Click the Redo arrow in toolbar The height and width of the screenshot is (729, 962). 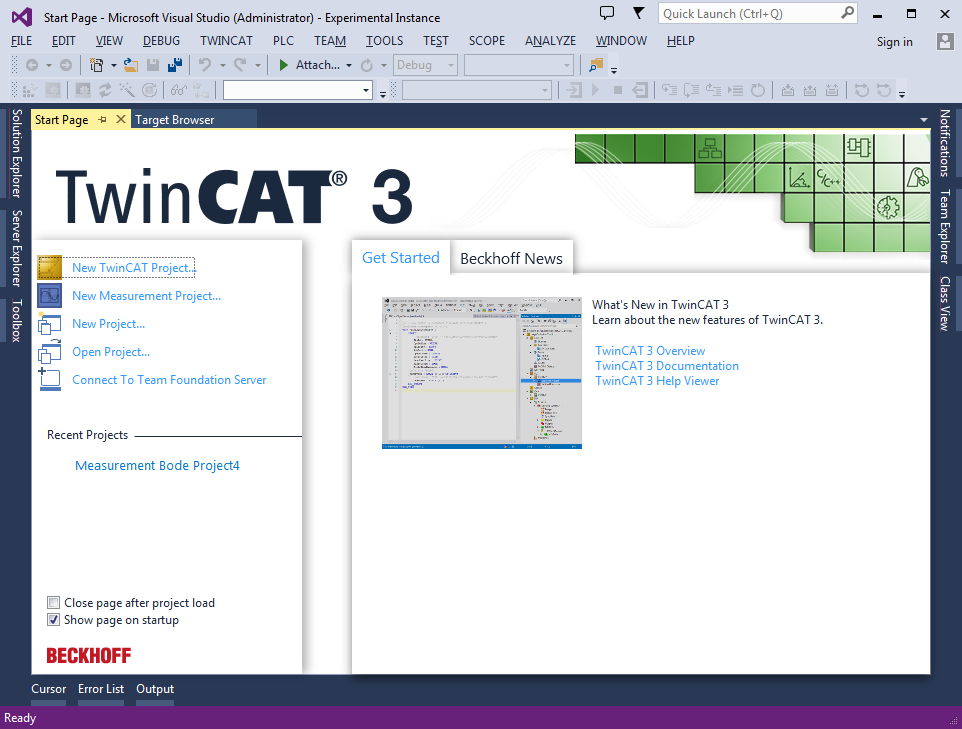click(x=240, y=65)
